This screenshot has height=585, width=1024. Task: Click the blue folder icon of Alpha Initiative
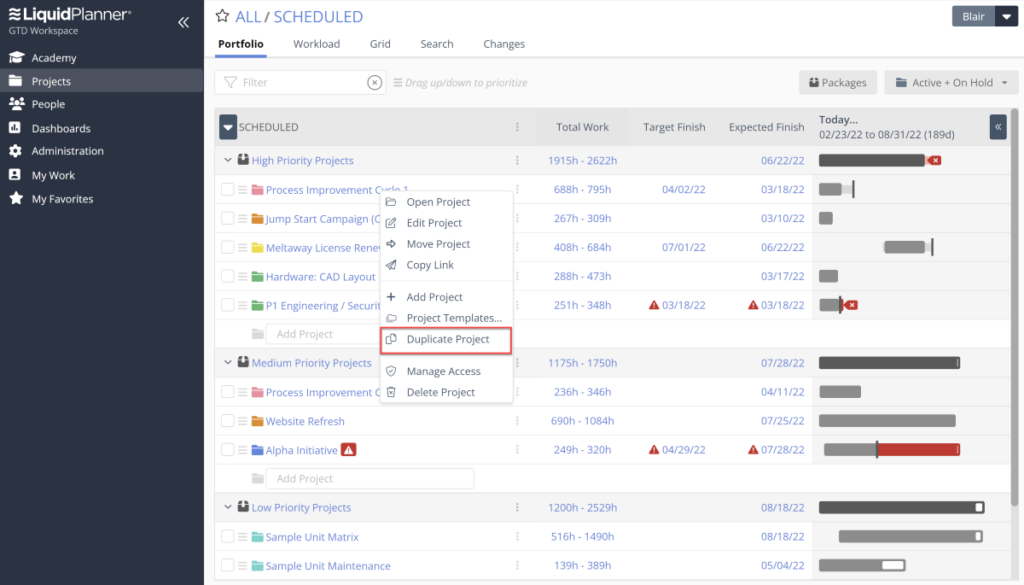[257, 450]
